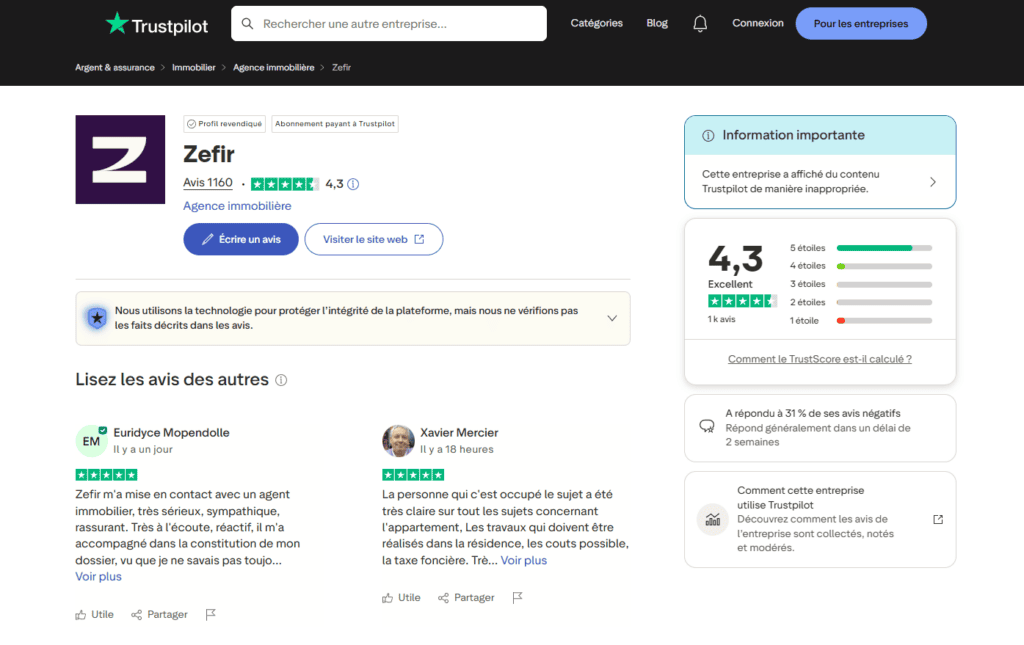Open external link icon for Trustpilot usage
The width and height of the screenshot is (1024, 645).
click(937, 519)
